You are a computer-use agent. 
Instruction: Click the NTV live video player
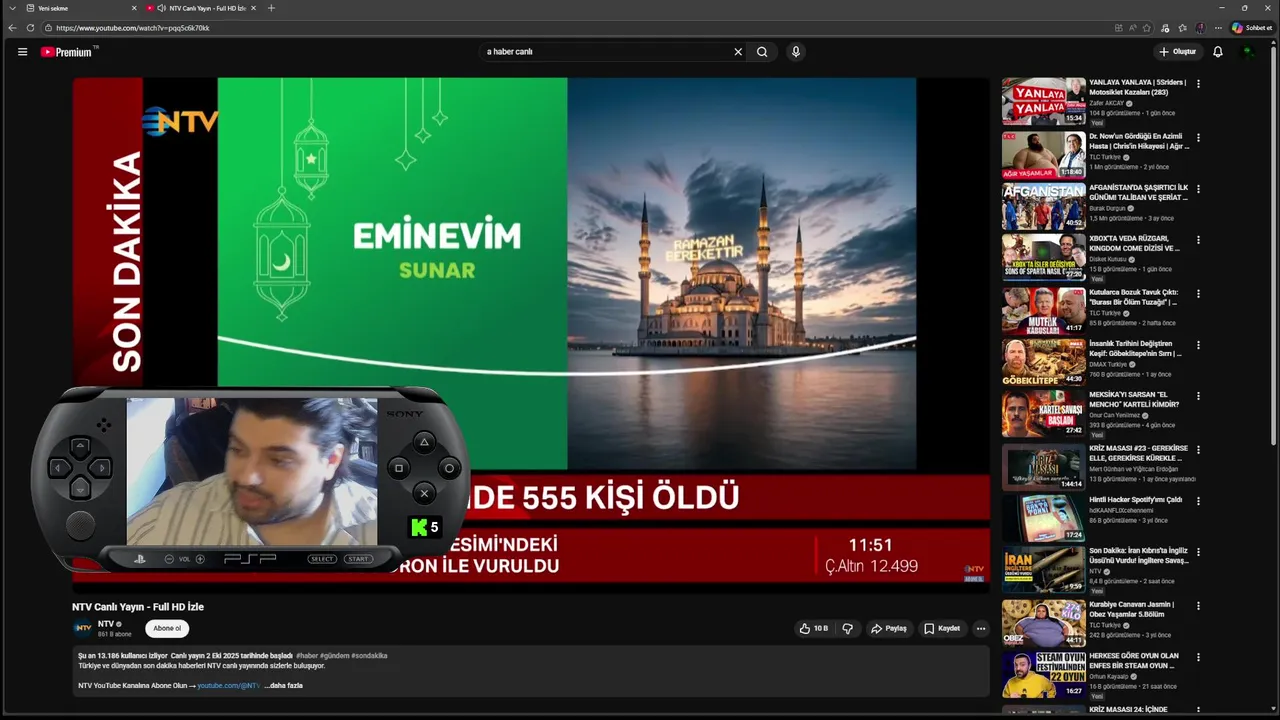point(531,335)
